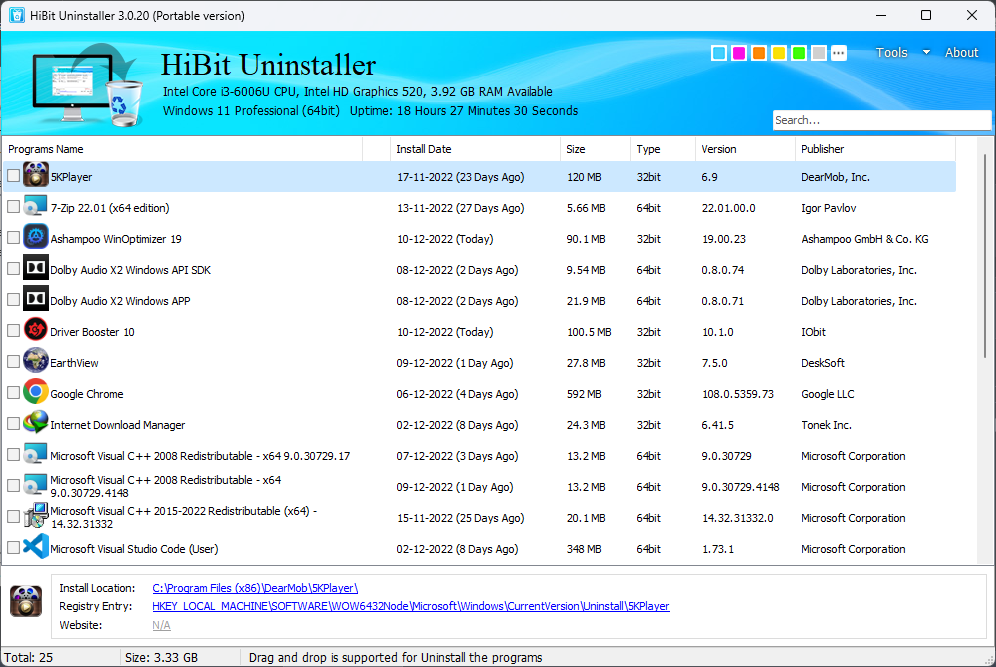Click the Search input field

[882, 120]
